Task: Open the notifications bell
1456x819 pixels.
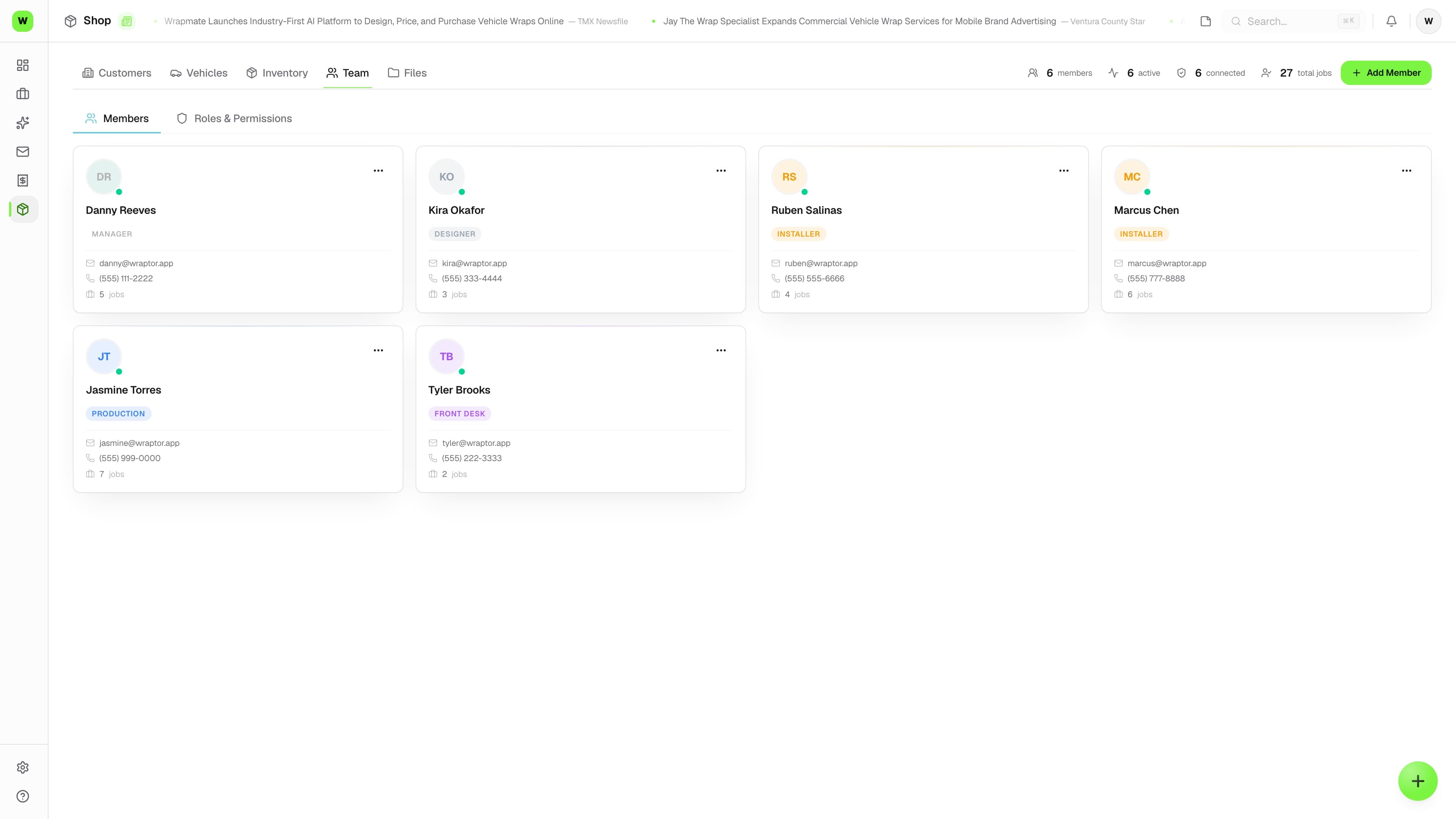Action: tap(1392, 21)
